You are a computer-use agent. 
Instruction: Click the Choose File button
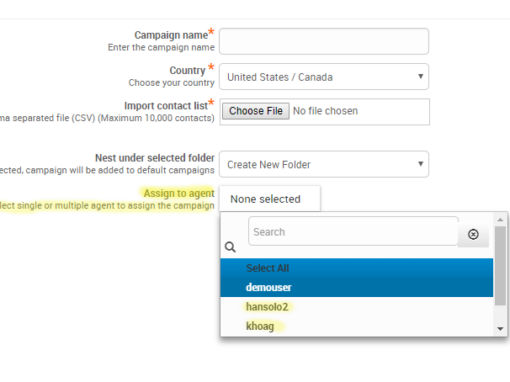pyautogui.click(x=256, y=111)
